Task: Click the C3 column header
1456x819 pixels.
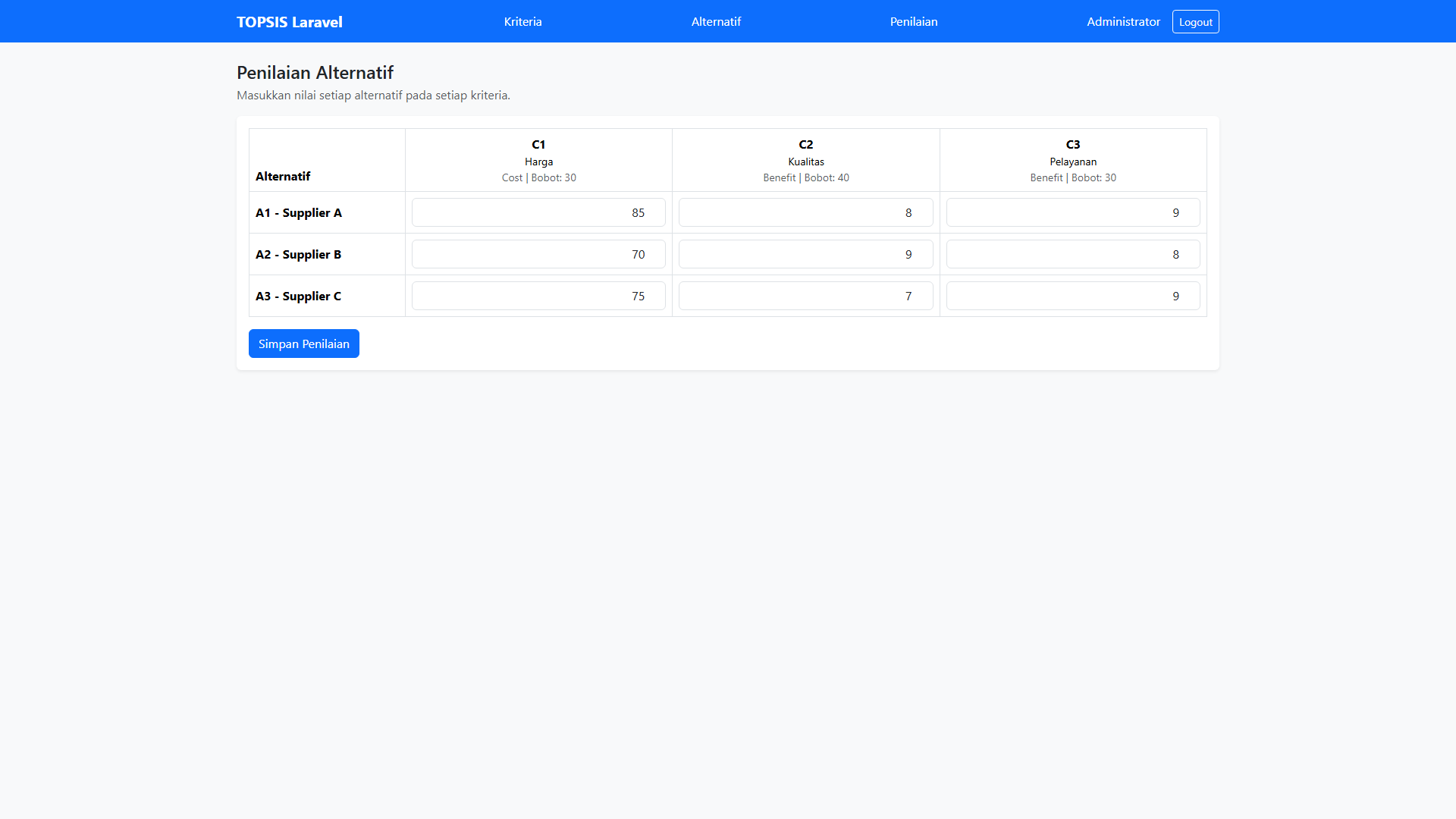Action: tap(1073, 144)
